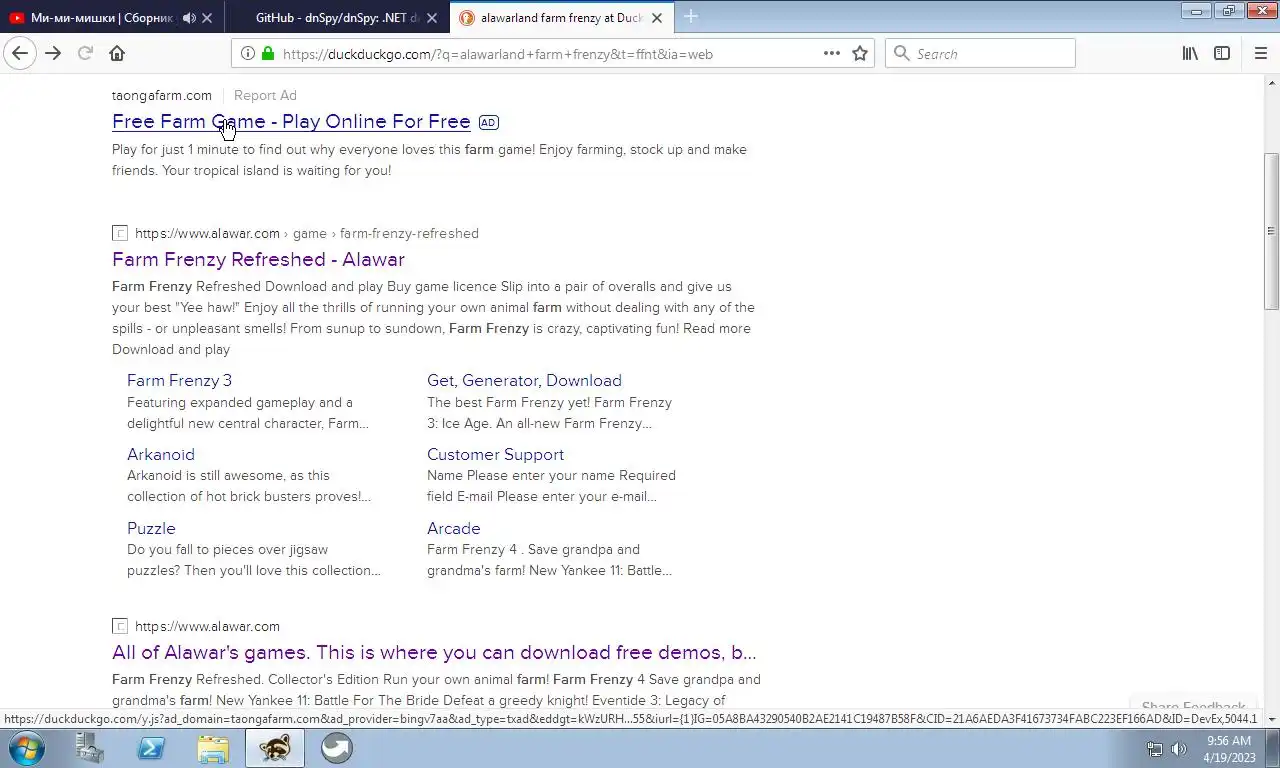Viewport: 1280px width, 768px height.
Task: Open the page actions three-dot menu
Action: click(x=832, y=54)
